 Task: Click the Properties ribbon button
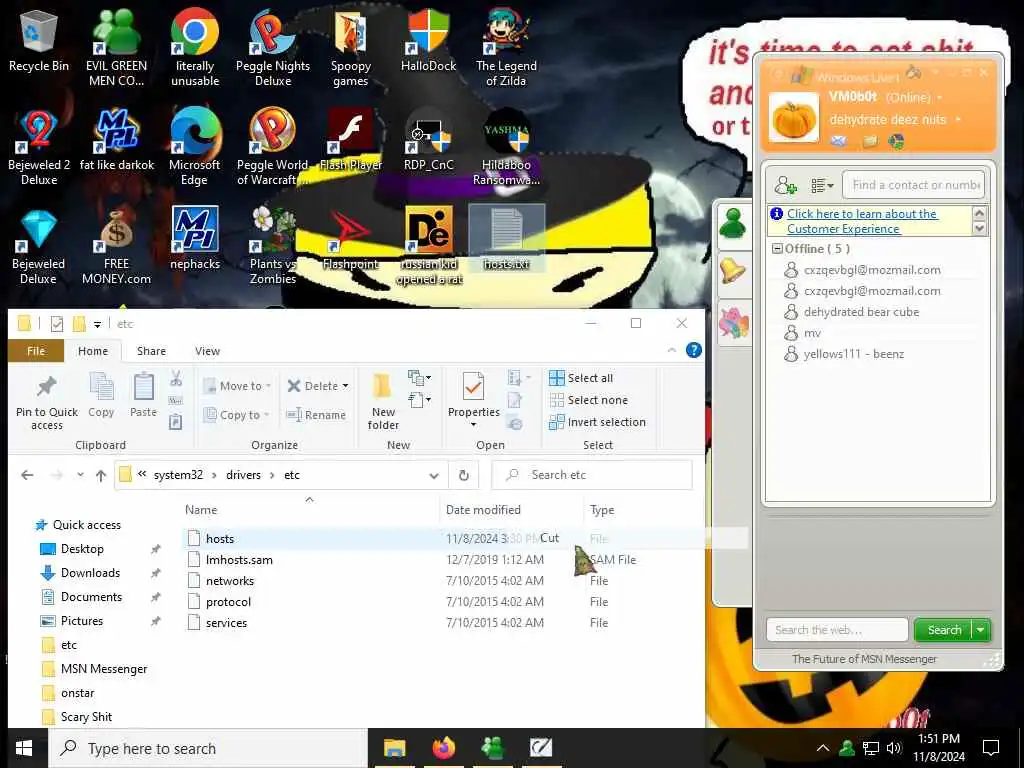click(x=473, y=400)
